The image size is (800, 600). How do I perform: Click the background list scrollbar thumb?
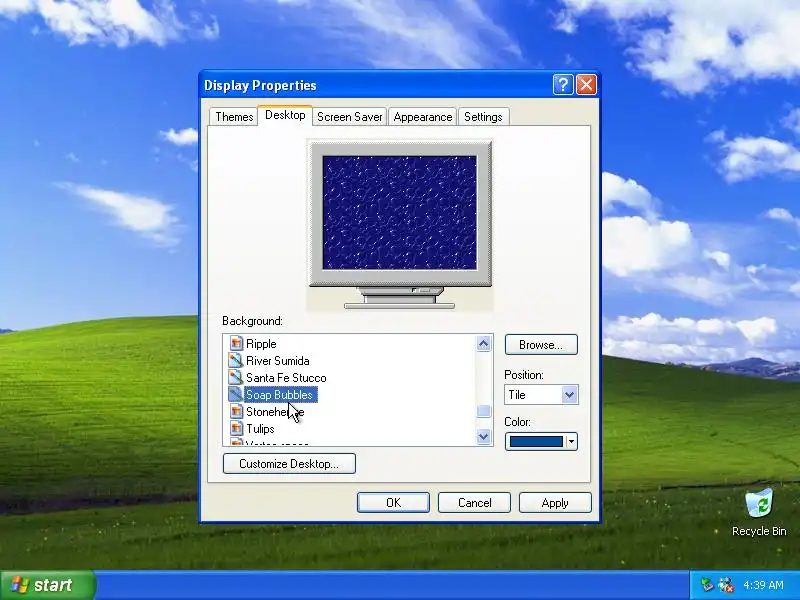[483, 411]
